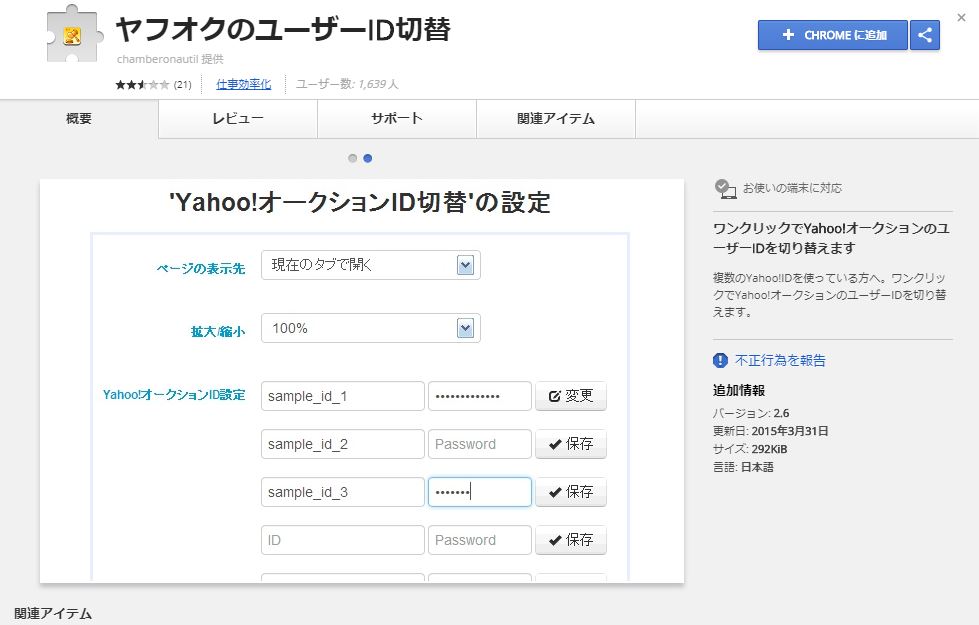This screenshot has width=979, height=625.
Task: Click the ヤフオクのユーザーID切替 title
Action: point(283,29)
